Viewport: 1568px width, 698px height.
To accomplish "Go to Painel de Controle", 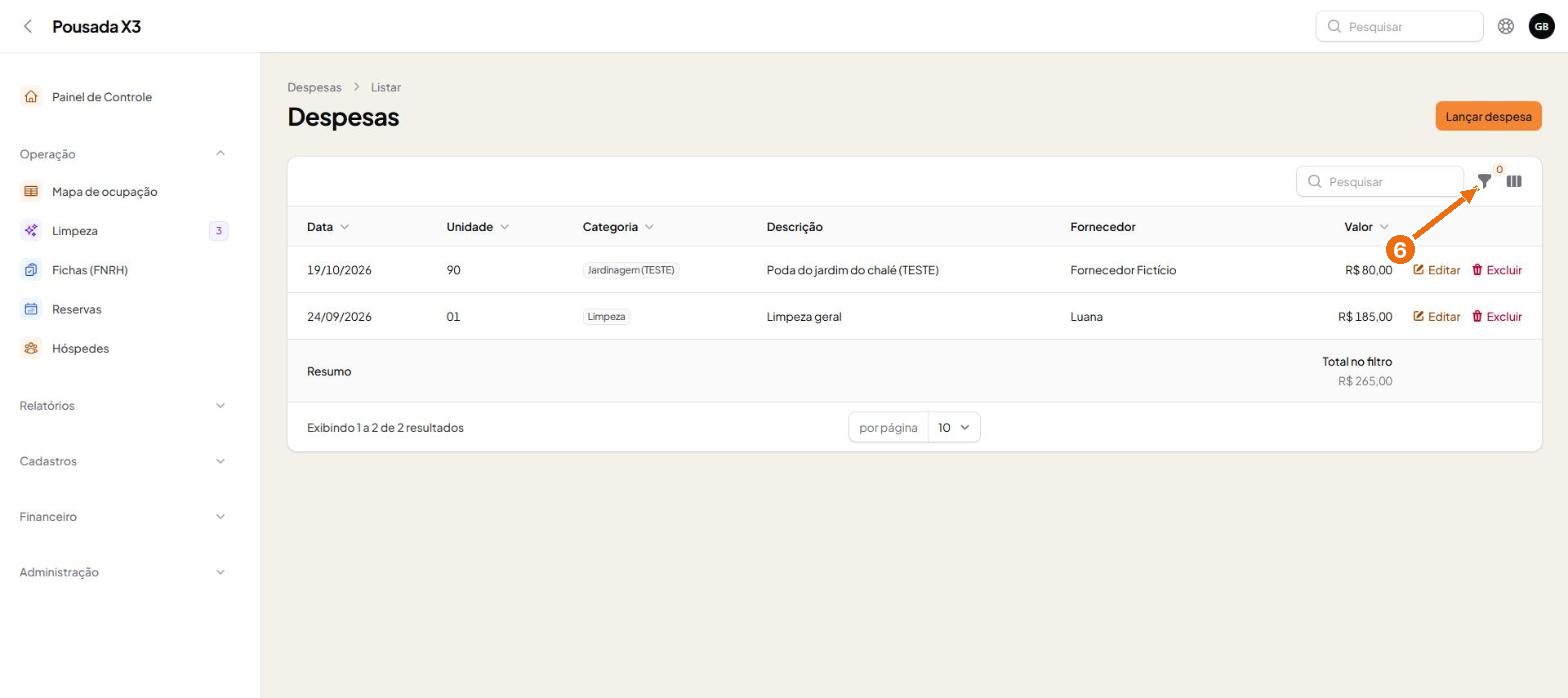I will pos(102,97).
